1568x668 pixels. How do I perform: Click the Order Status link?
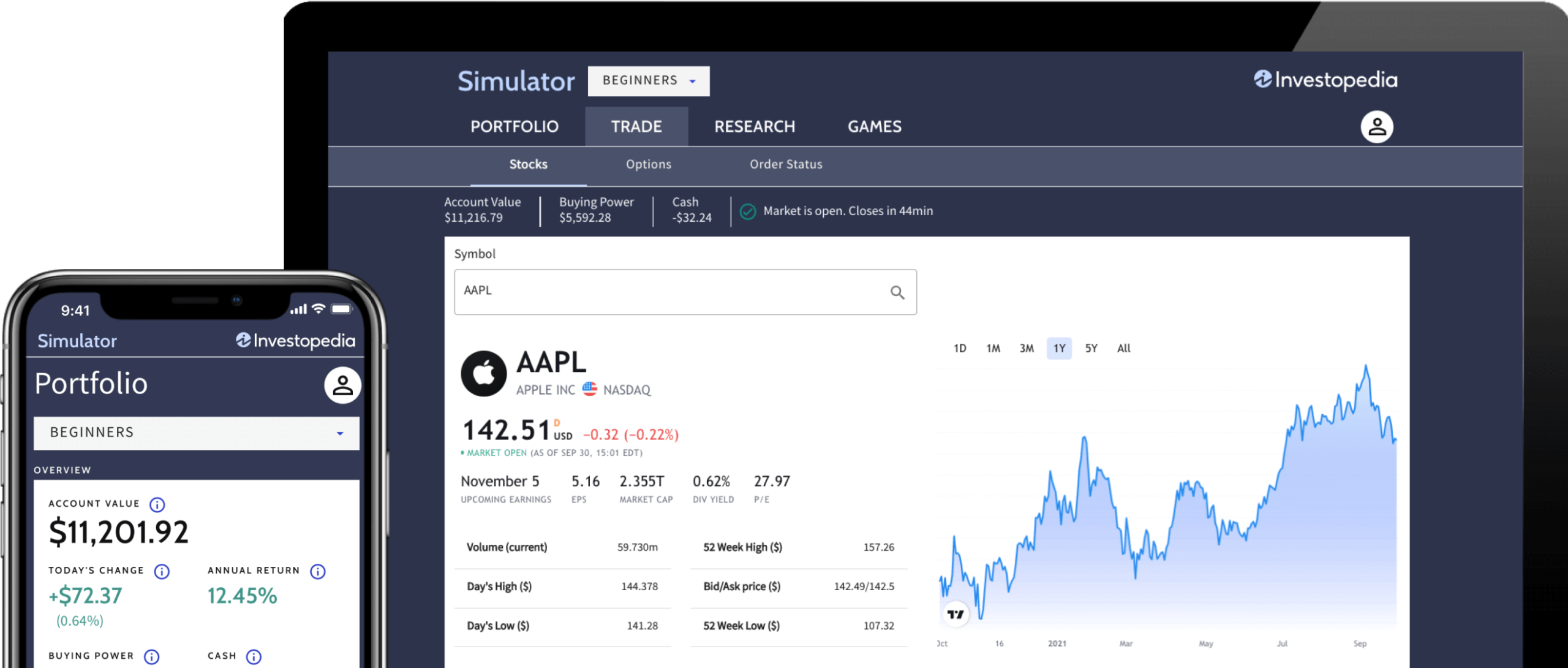click(786, 164)
